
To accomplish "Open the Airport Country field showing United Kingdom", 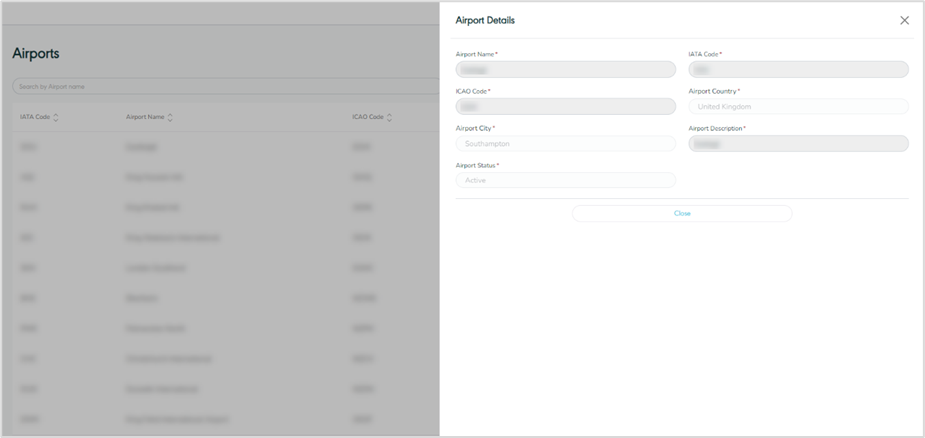I will coord(798,107).
